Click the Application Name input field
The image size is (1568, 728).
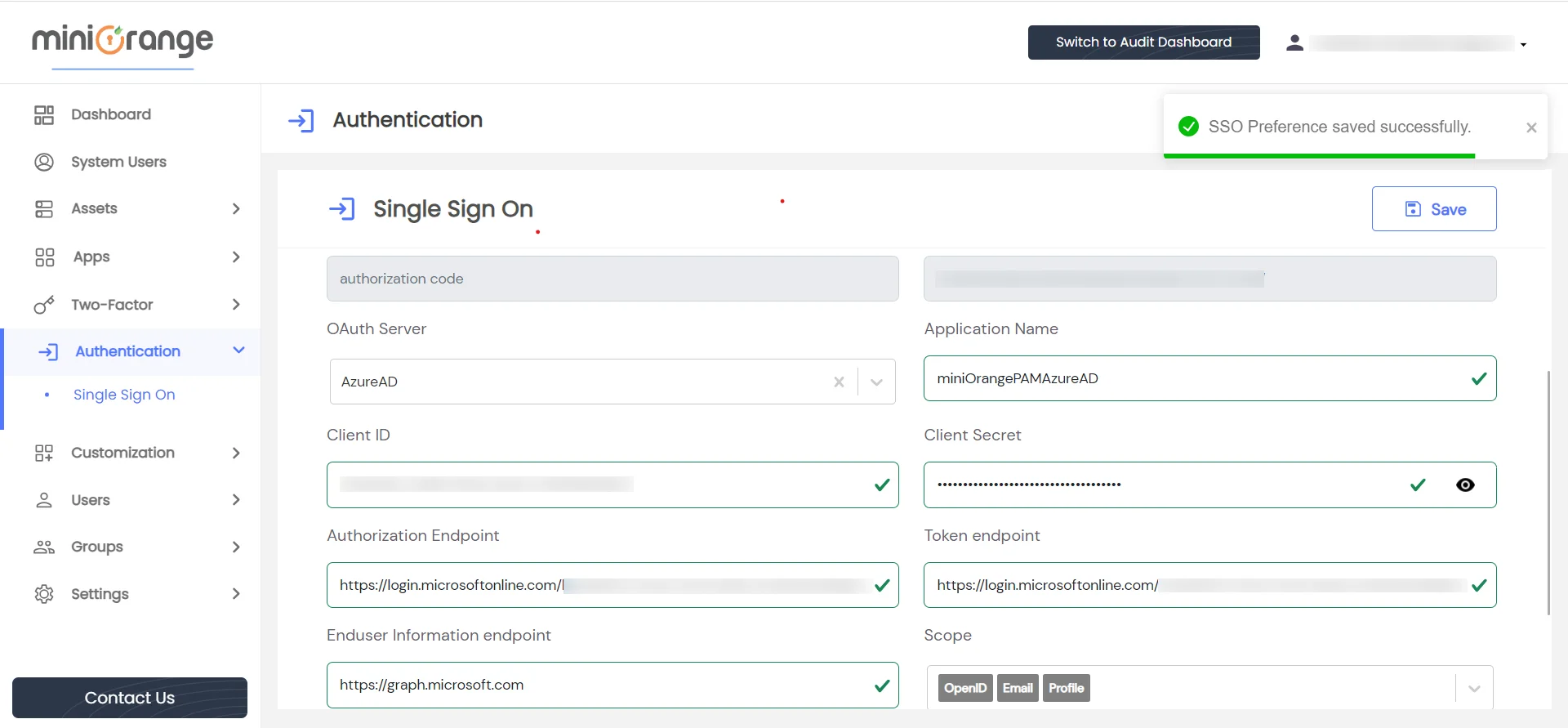[x=1209, y=378]
